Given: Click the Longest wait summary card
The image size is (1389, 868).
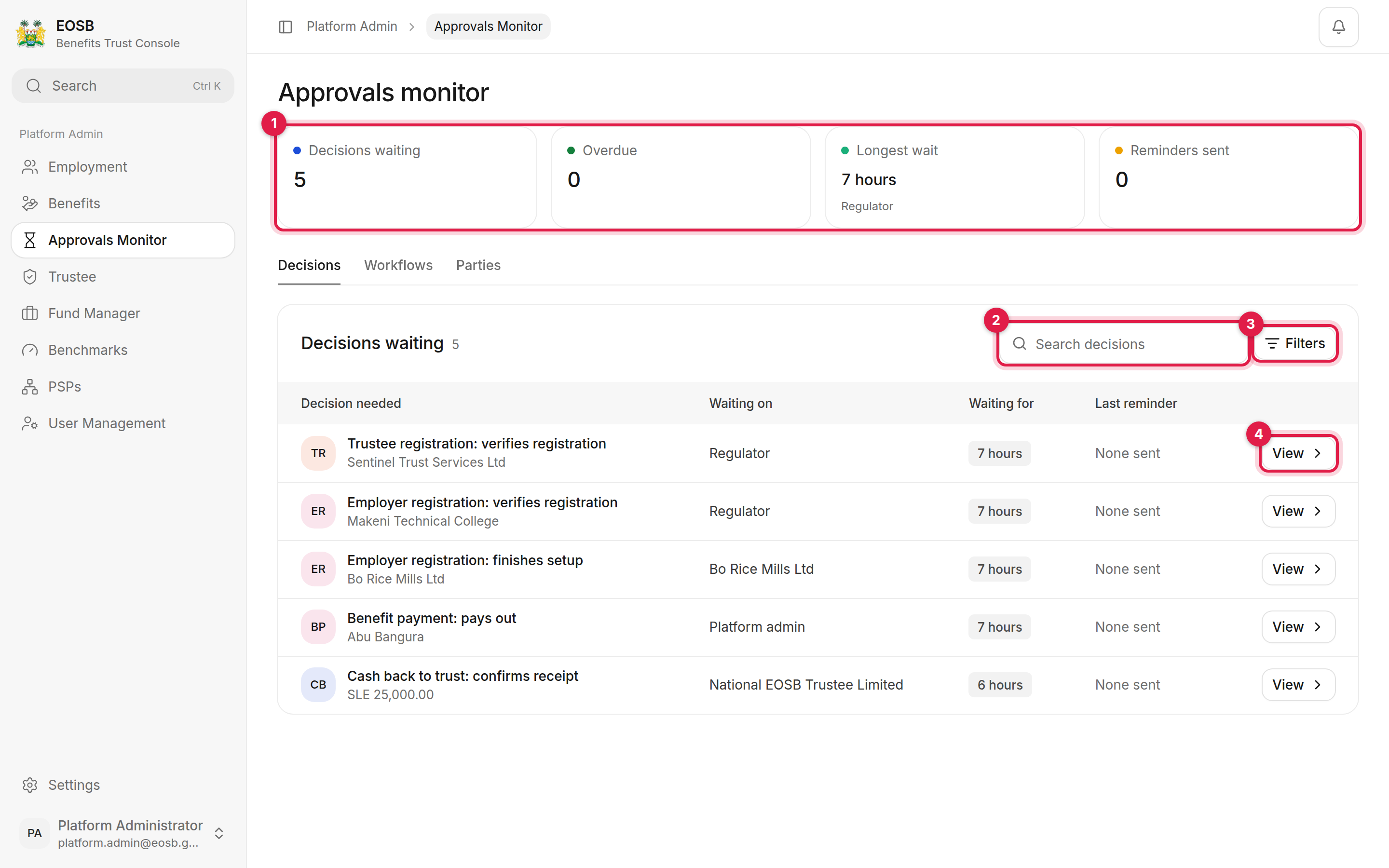Looking at the screenshot, I should (954, 177).
